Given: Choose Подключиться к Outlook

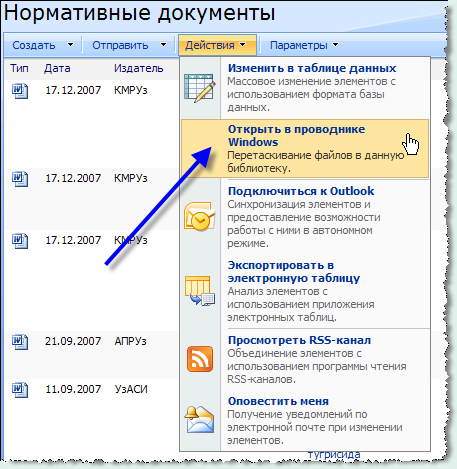Looking at the screenshot, I should [x=305, y=217].
